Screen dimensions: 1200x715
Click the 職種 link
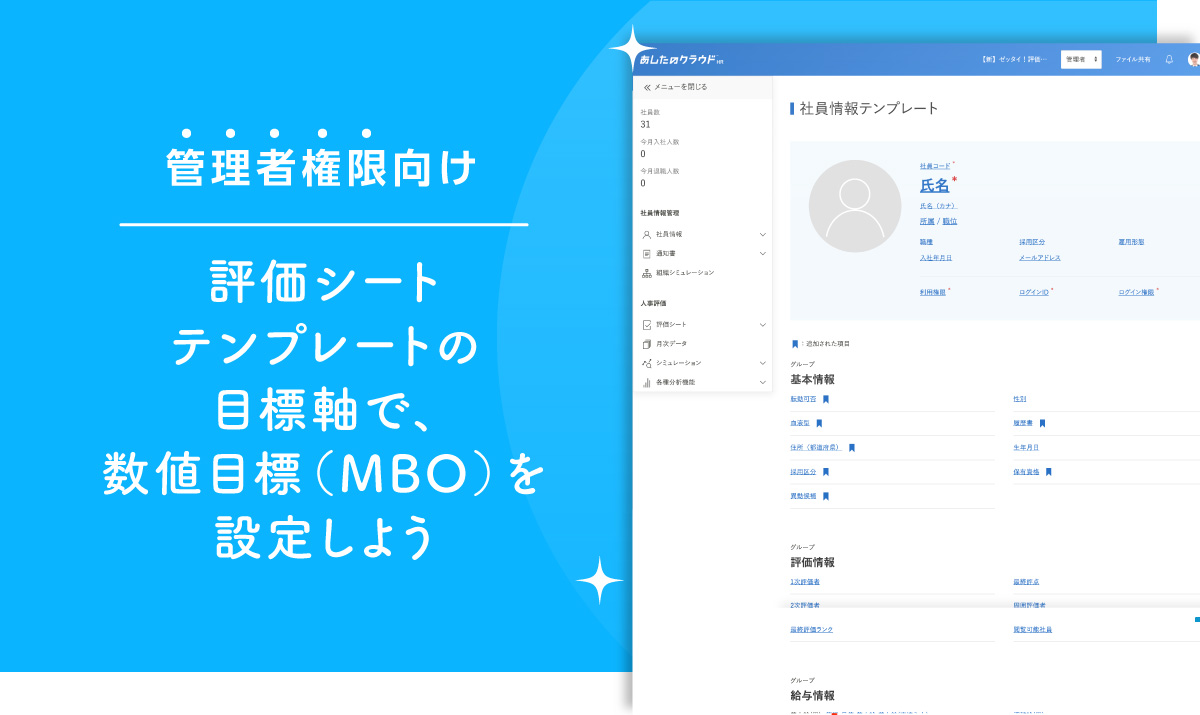click(926, 242)
